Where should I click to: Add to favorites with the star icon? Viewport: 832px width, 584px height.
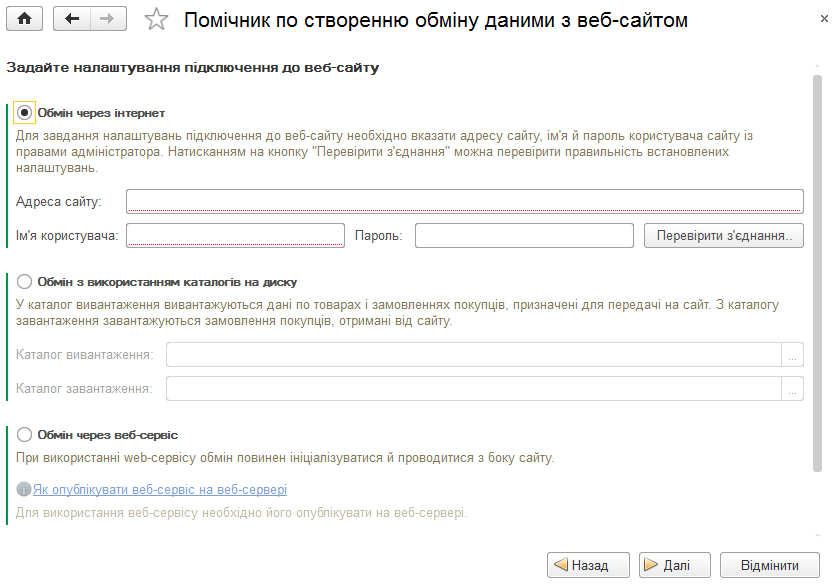pyautogui.click(x=156, y=20)
